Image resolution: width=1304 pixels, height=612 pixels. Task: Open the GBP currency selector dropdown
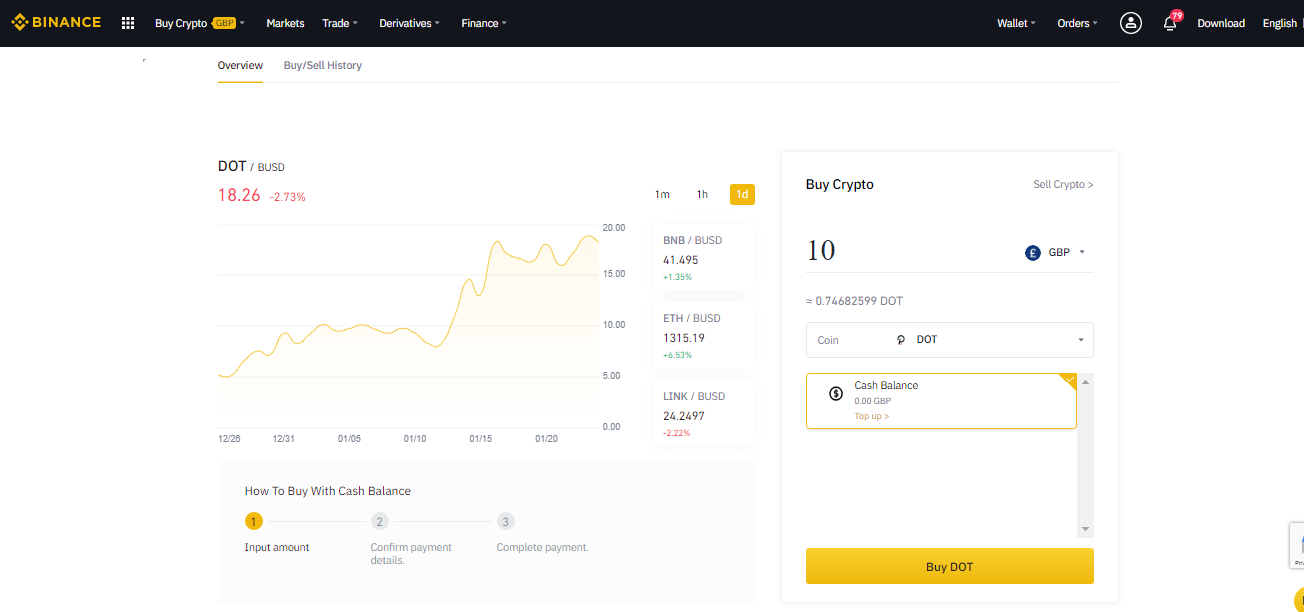pyautogui.click(x=1056, y=253)
